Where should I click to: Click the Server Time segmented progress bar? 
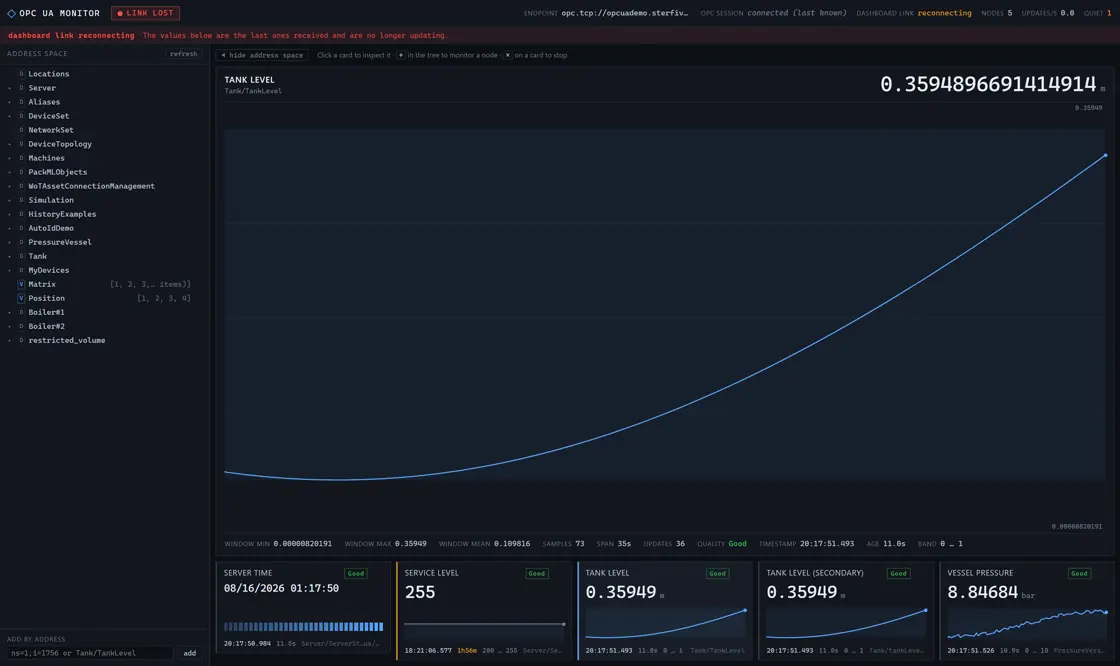304,627
